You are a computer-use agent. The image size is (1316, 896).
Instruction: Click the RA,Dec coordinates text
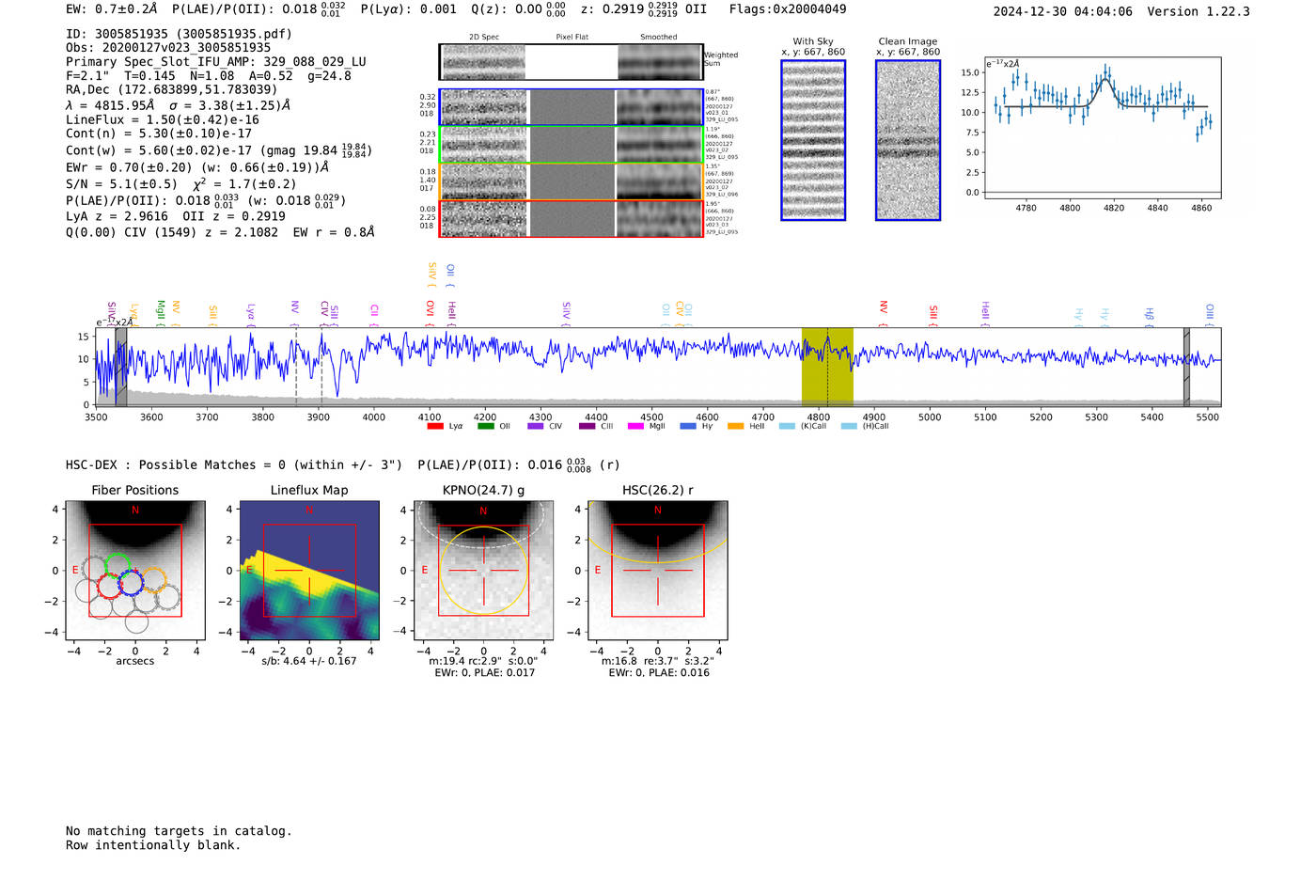pos(171,89)
